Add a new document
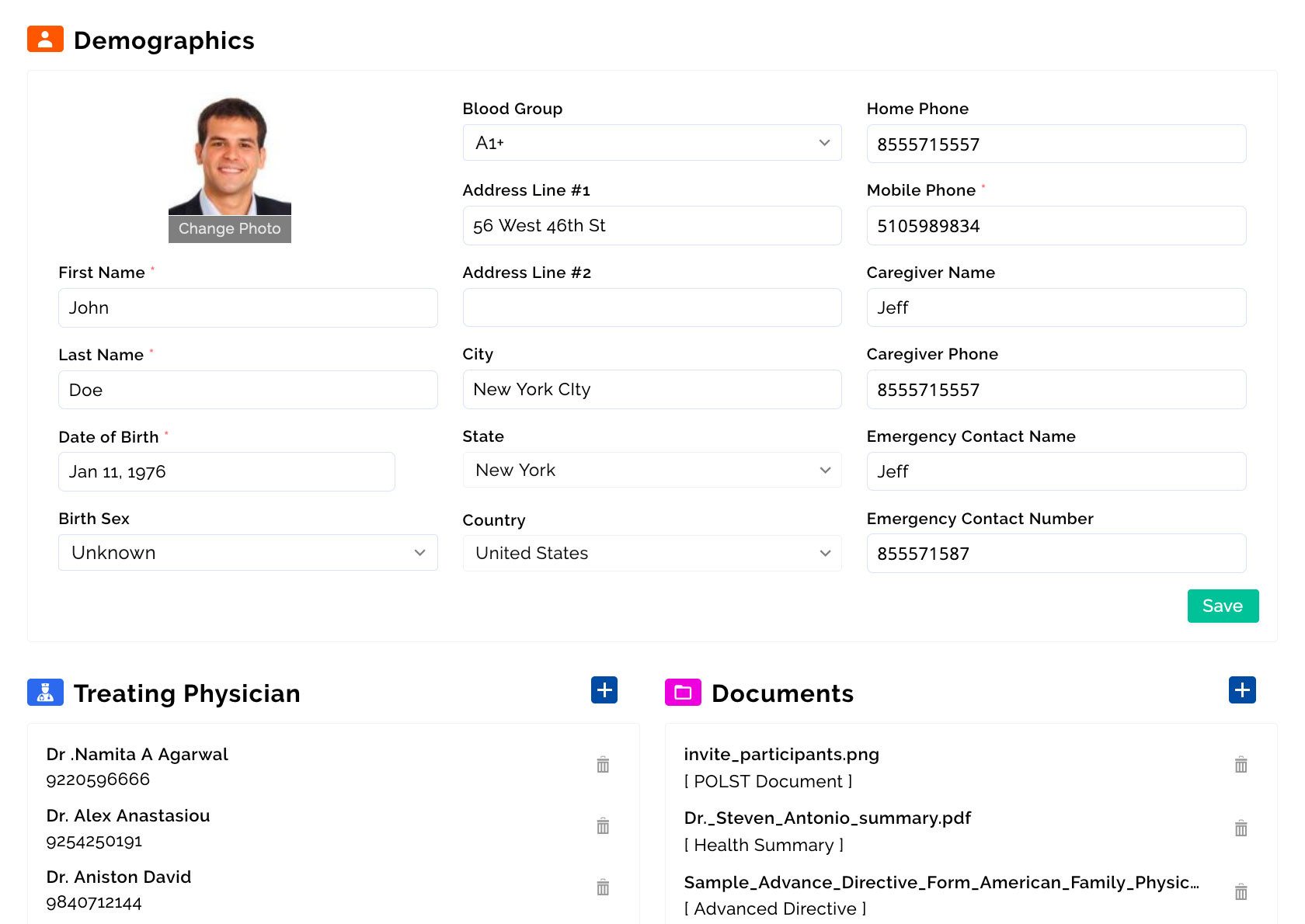The height and width of the screenshot is (924, 1305). coord(1242,689)
